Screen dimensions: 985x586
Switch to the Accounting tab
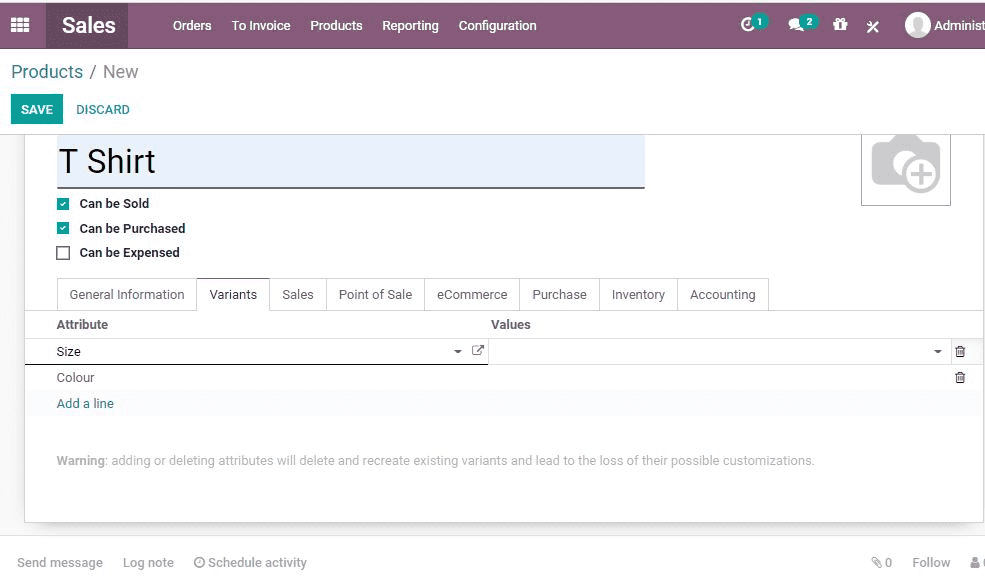(x=722, y=295)
